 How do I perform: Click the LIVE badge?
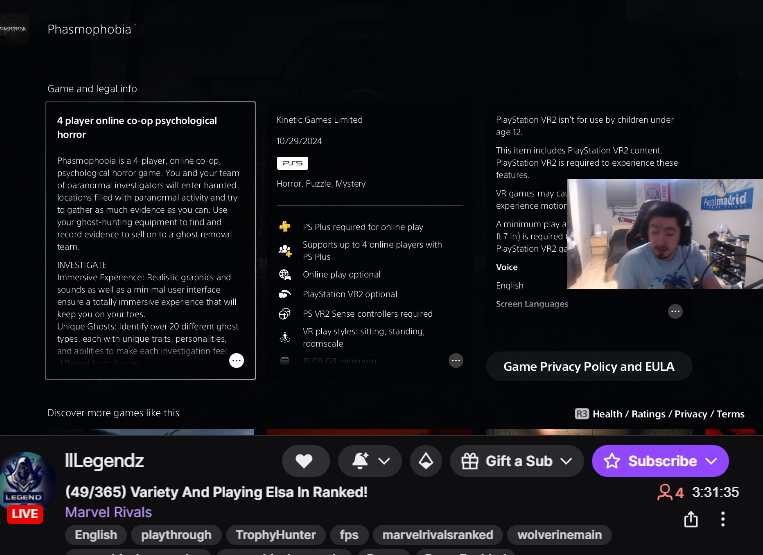[x=25, y=514]
